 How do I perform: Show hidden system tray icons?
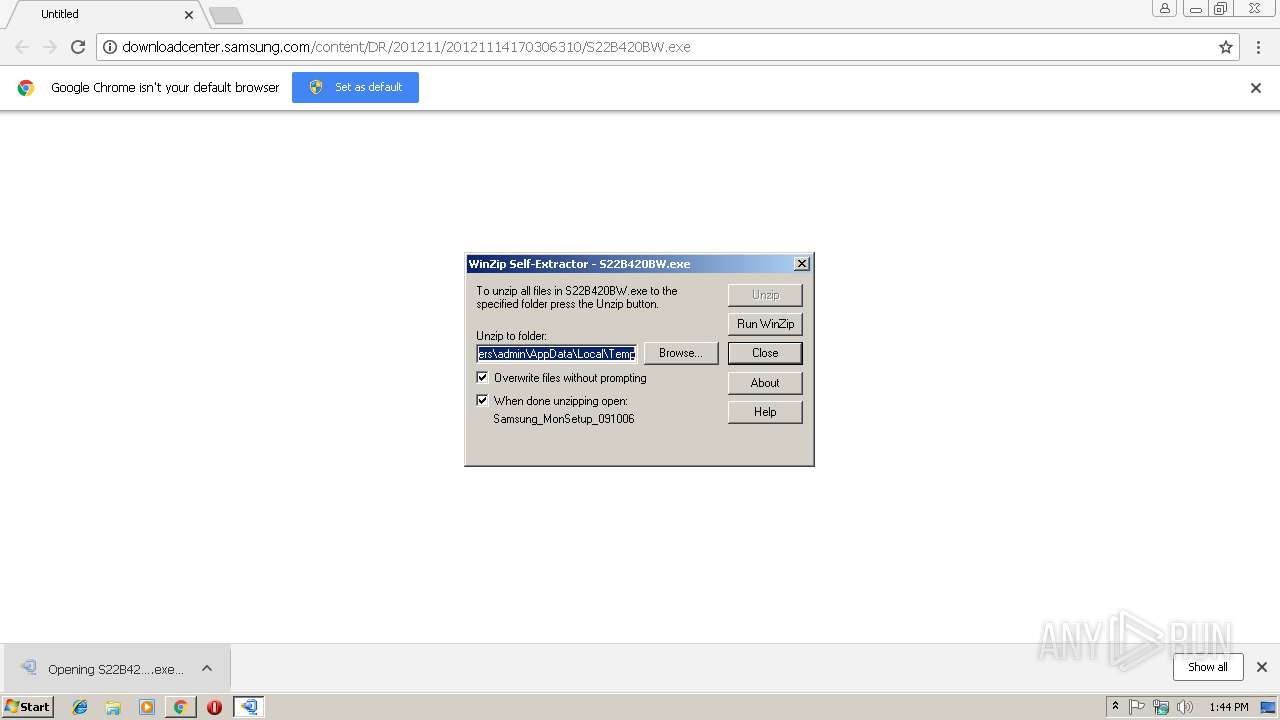point(1115,707)
